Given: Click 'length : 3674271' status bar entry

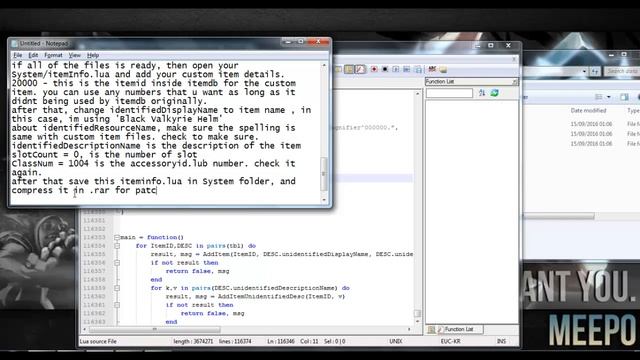Looking at the screenshot, I should [x=193, y=341].
